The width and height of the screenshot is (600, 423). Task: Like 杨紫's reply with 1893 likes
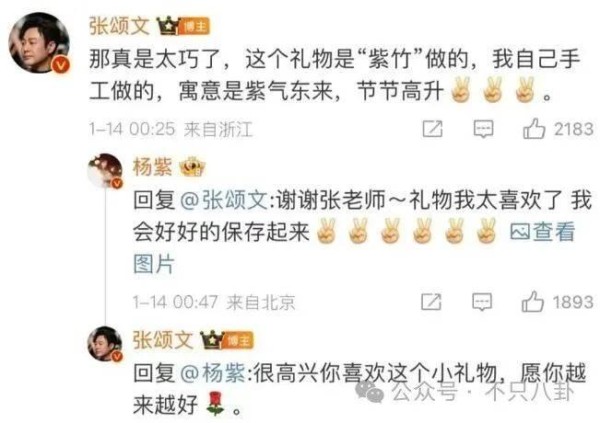coord(533,302)
